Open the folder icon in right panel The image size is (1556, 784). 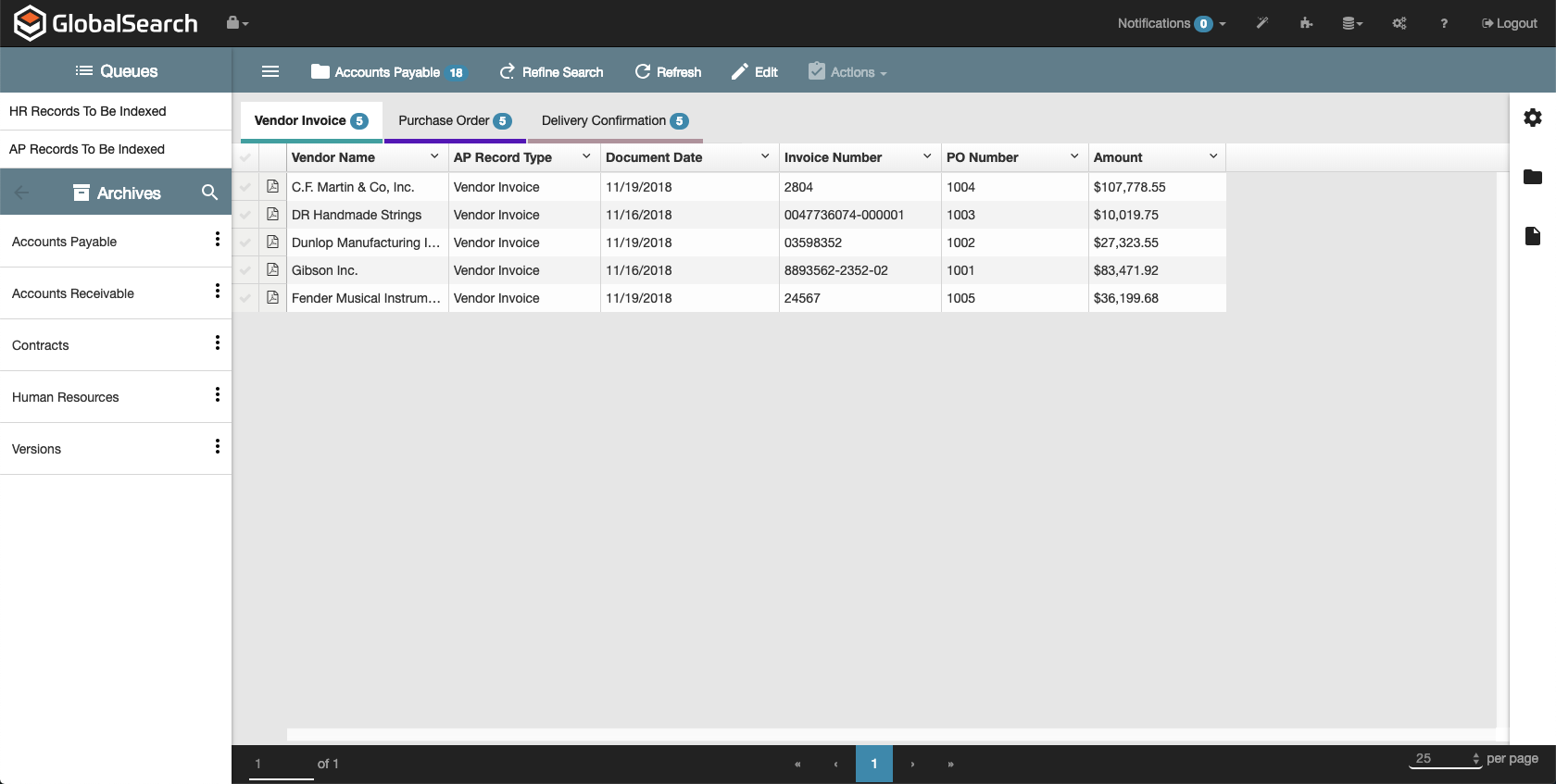point(1533,177)
